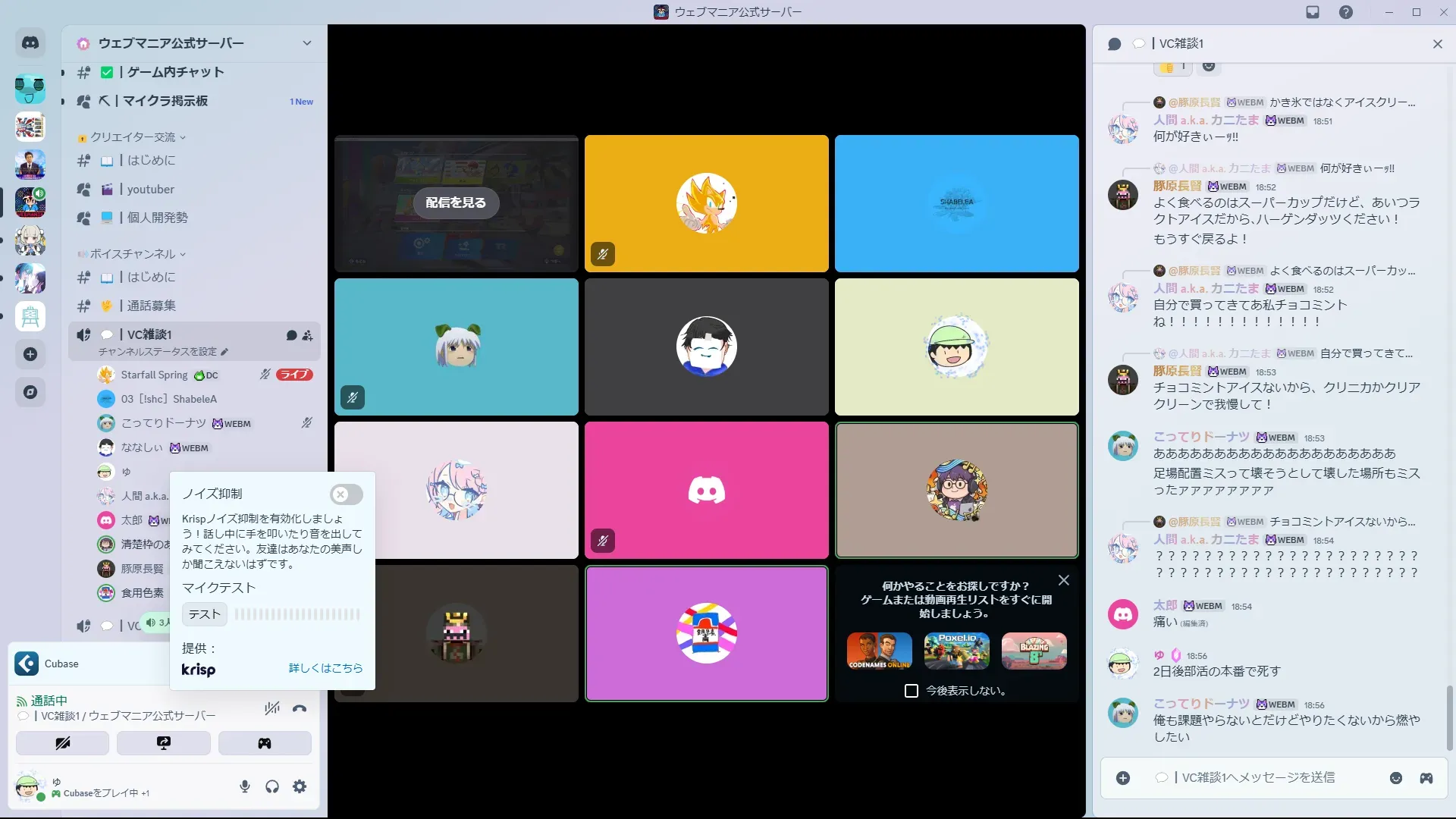Open user settings gear icon
Viewport: 1456px width, 819px height.
point(300,786)
